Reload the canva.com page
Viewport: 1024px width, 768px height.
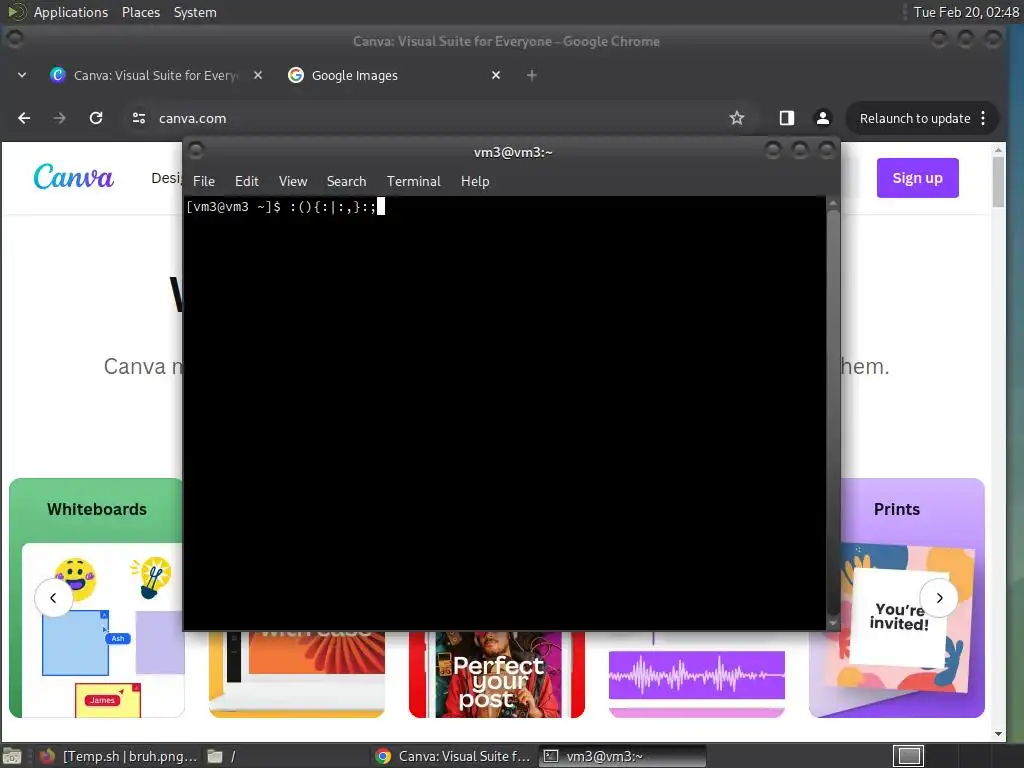pos(96,118)
